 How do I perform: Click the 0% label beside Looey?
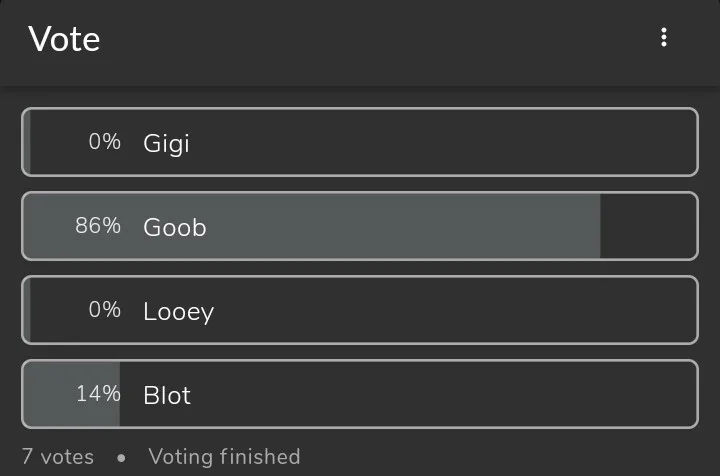(104, 310)
